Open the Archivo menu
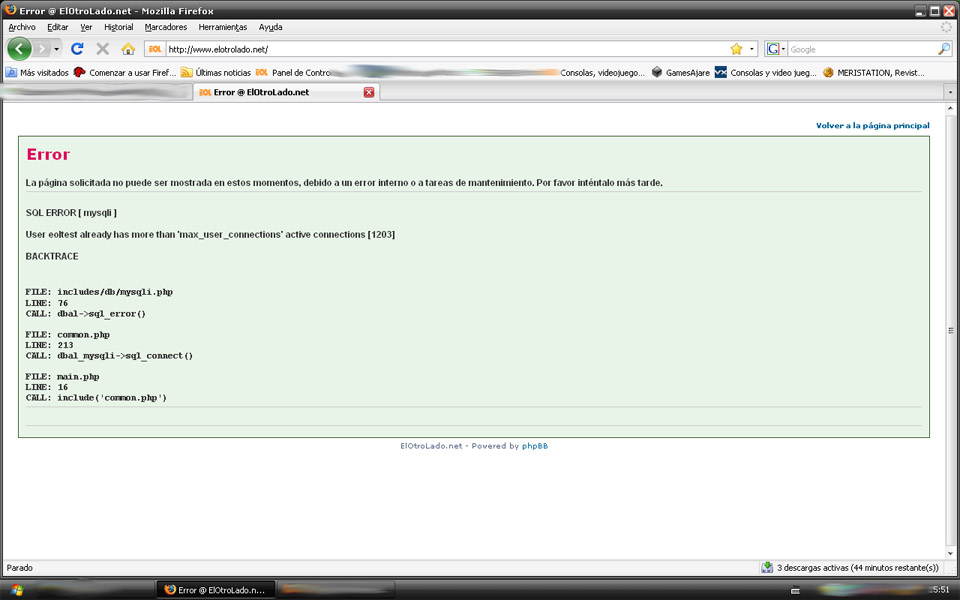The height and width of the screenshot is (600, 960). point(22,27)
